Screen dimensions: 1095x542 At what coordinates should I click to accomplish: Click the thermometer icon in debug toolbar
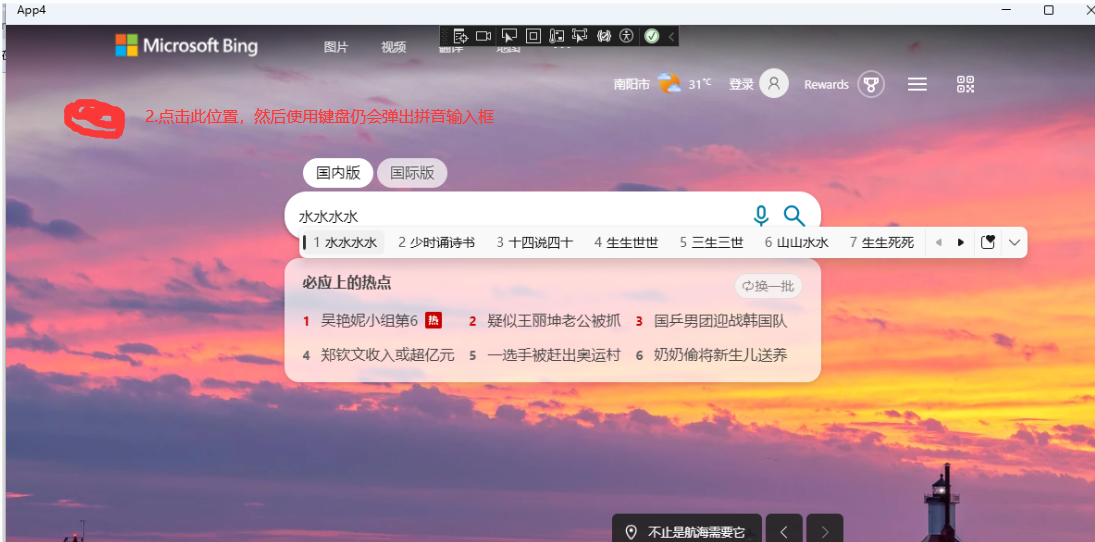pos(557,36)
